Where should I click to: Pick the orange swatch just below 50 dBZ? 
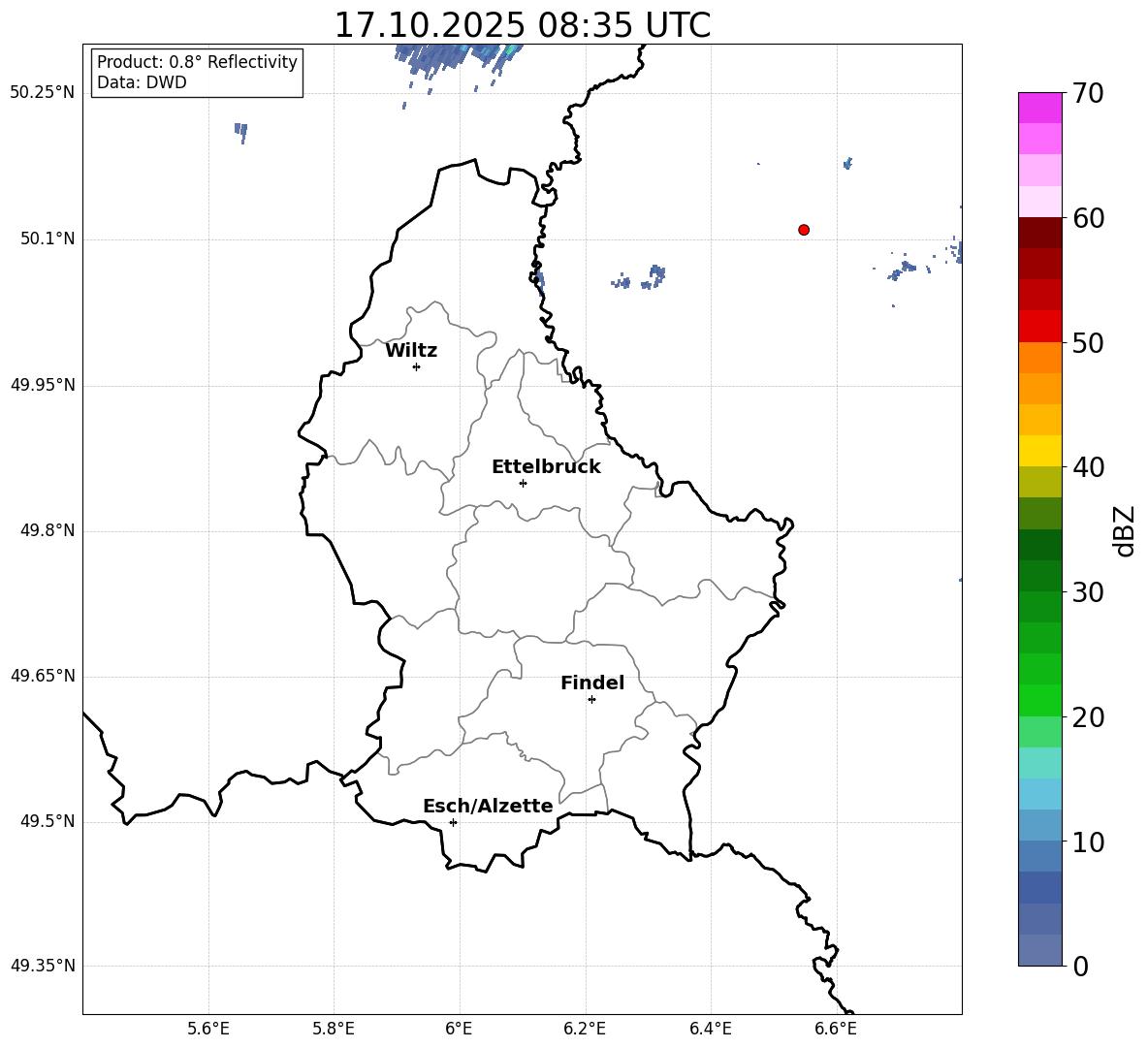tap(1040, 358)
